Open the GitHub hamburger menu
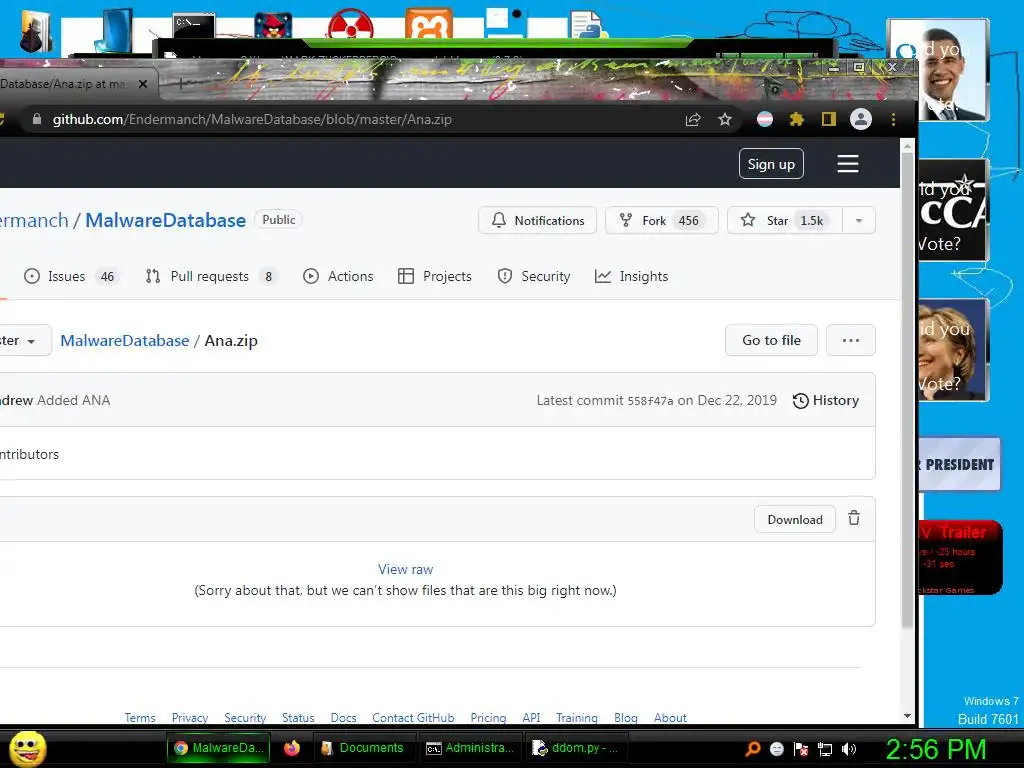 [848, 164]
